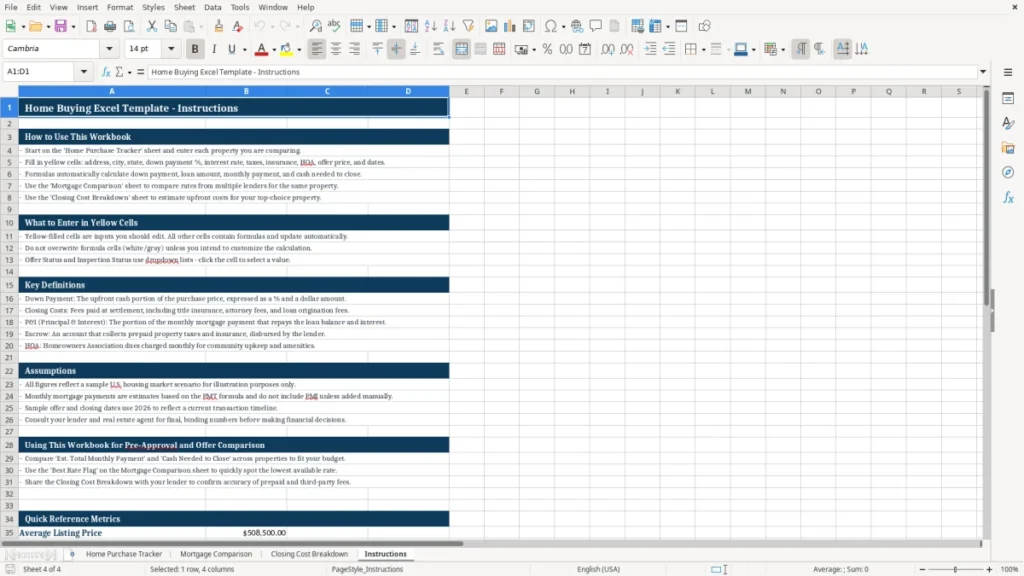Toggle Align Left
The width and height of the screenshot is (1024, 576).
click(x=317, y=49)
